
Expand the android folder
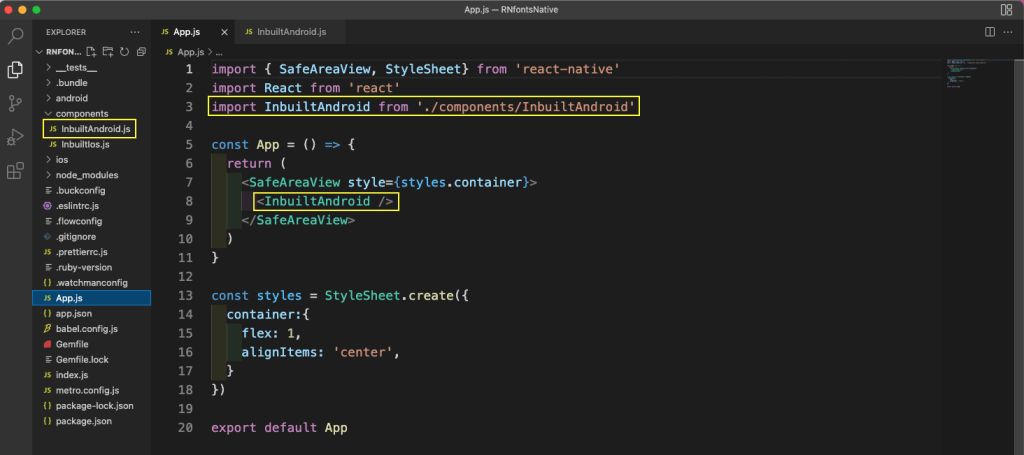tap(72, 98)
